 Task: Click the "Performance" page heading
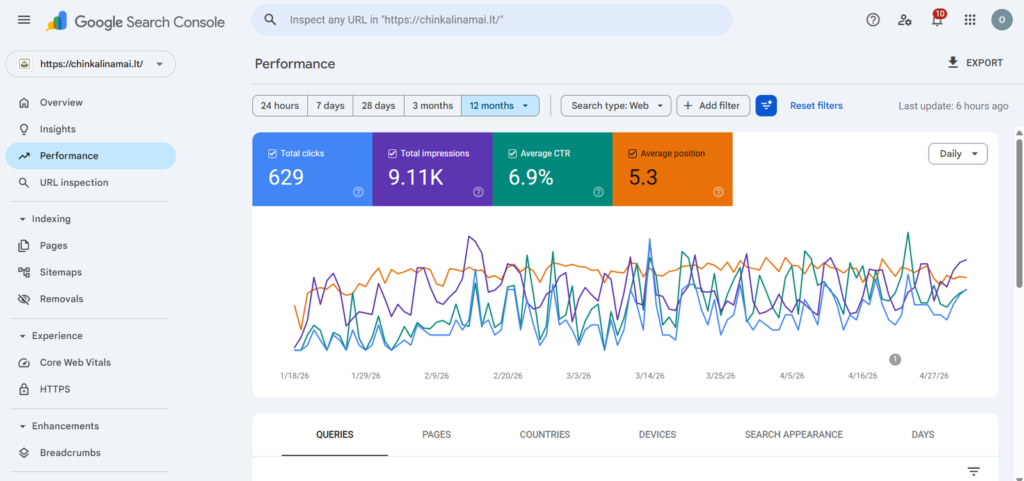click(x=295, y=64)
